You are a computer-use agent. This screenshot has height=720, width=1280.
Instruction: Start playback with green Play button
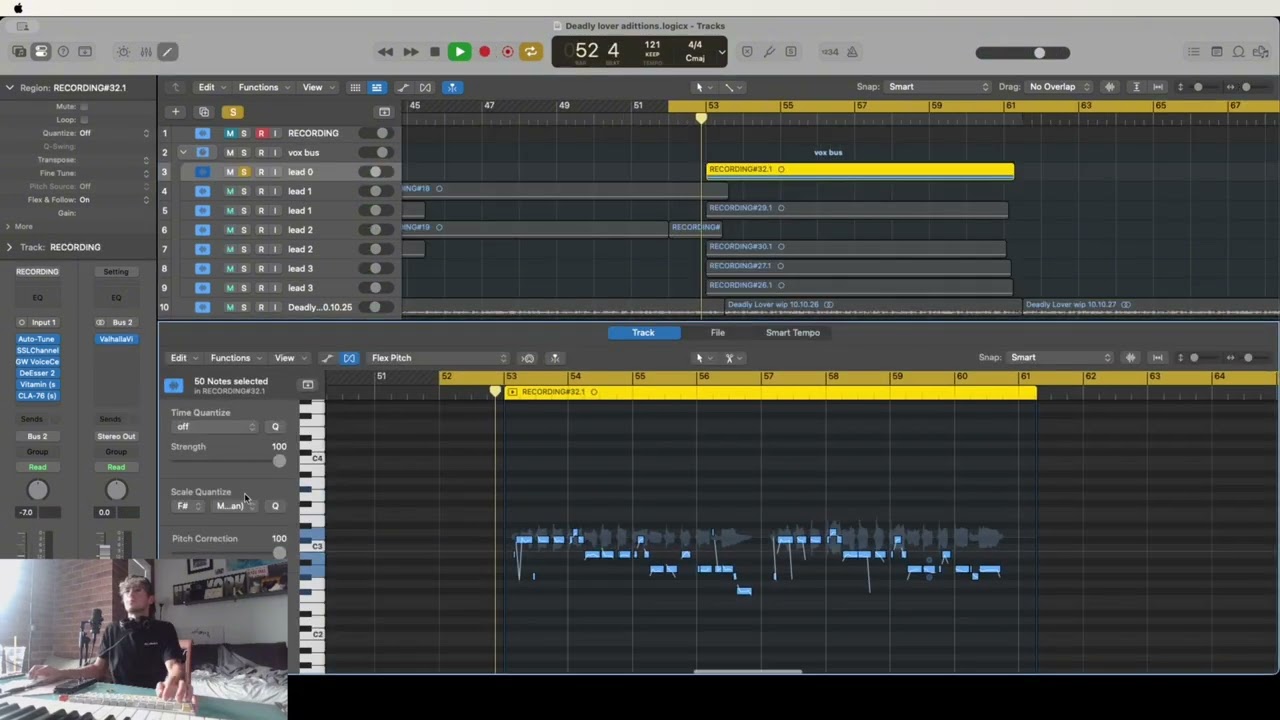[459, 52]
